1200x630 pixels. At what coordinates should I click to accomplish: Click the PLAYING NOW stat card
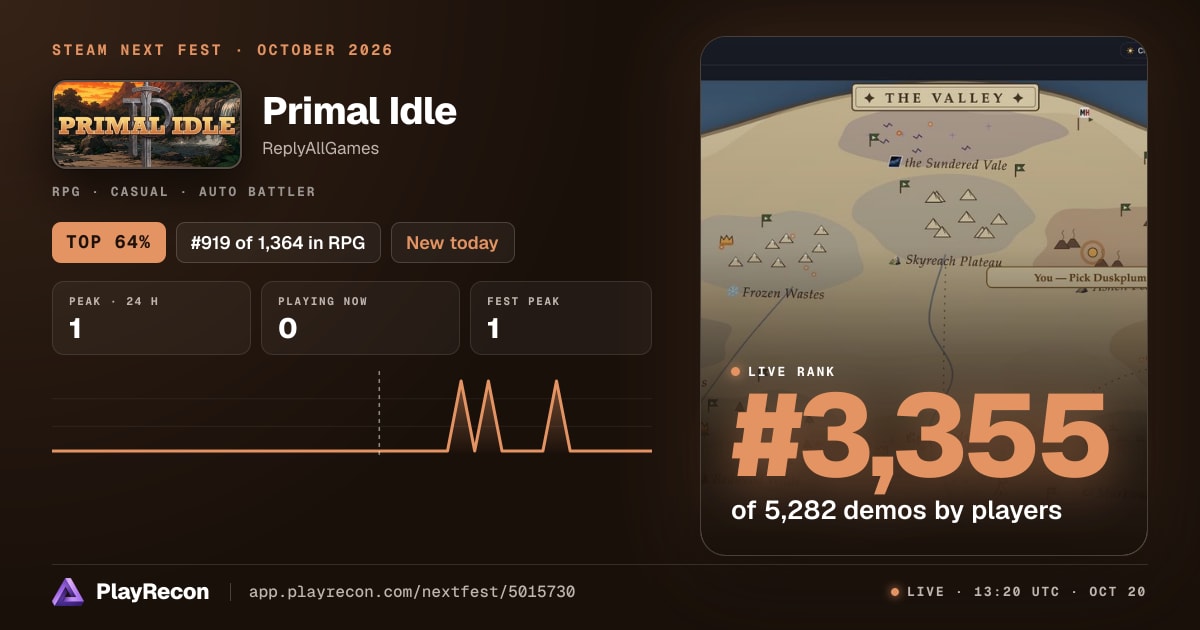(x=360, y=318)
